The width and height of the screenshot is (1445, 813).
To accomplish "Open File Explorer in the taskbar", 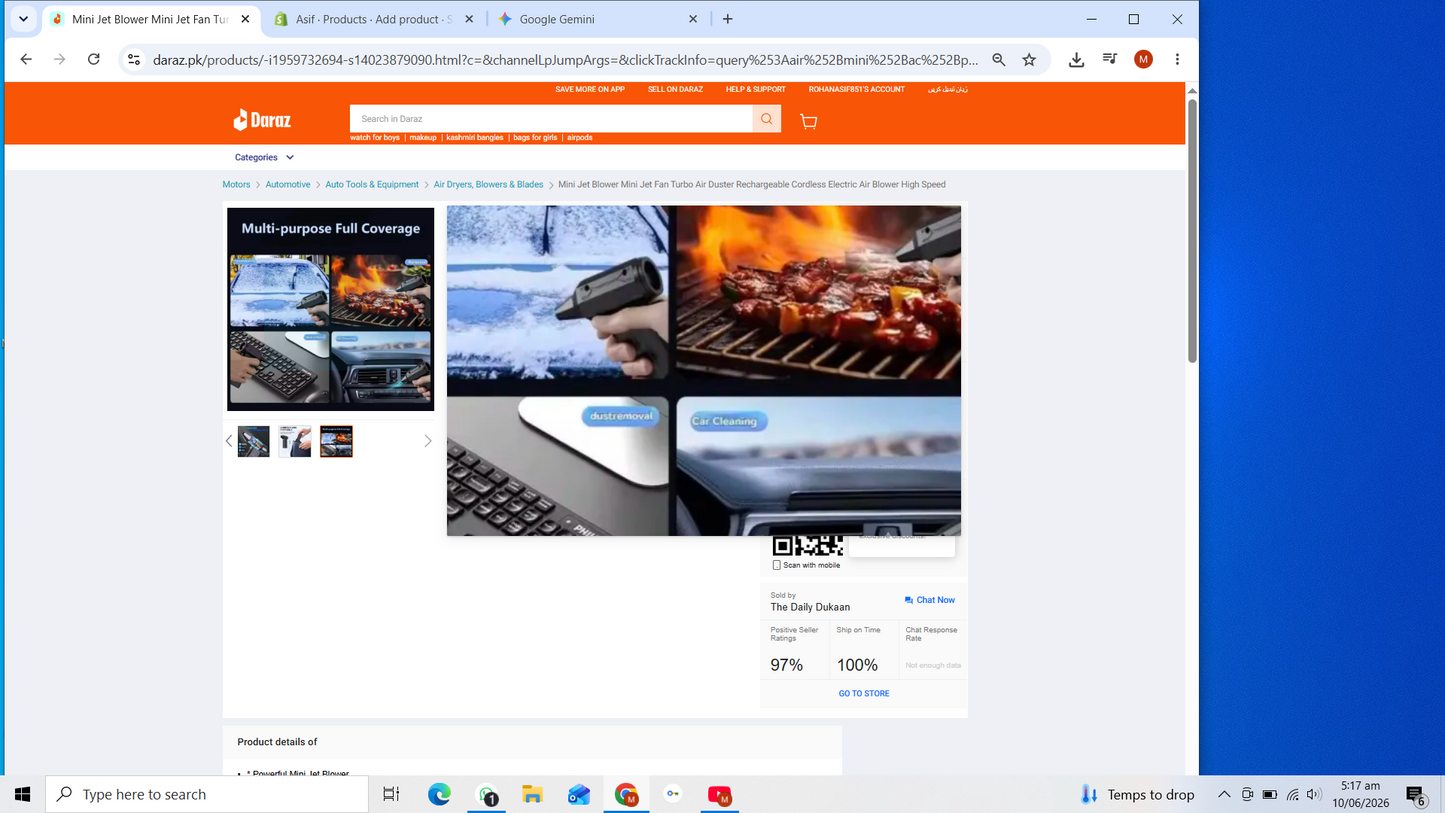I will click(x=532, y=794).
